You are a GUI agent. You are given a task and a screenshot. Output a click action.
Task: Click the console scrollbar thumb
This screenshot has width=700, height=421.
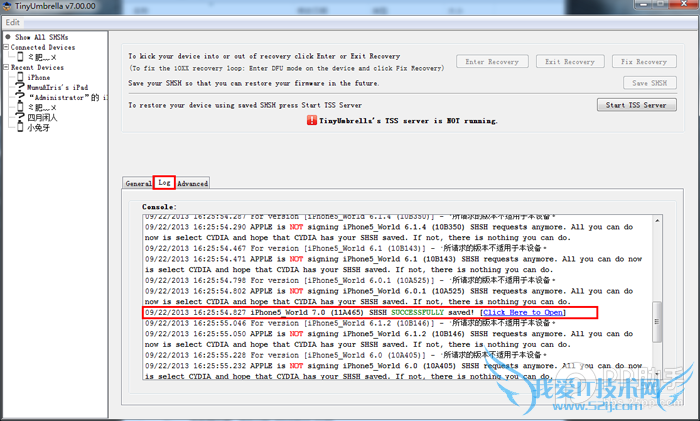click(657, 322)
